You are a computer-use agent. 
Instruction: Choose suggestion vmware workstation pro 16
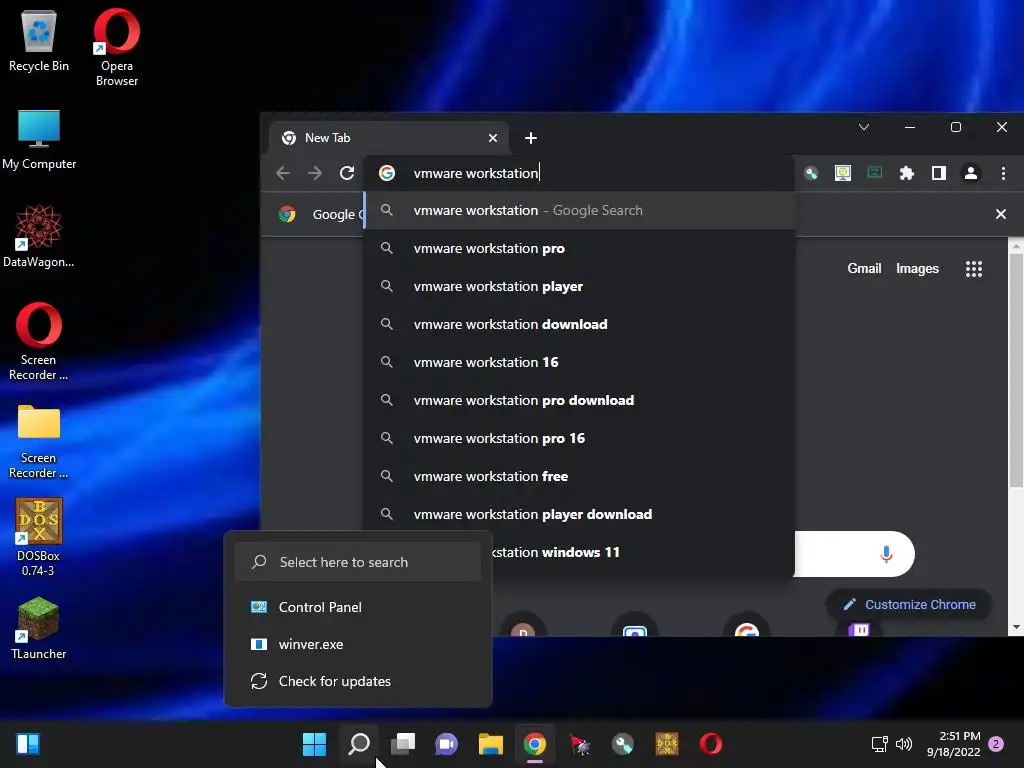pos(579,438)
